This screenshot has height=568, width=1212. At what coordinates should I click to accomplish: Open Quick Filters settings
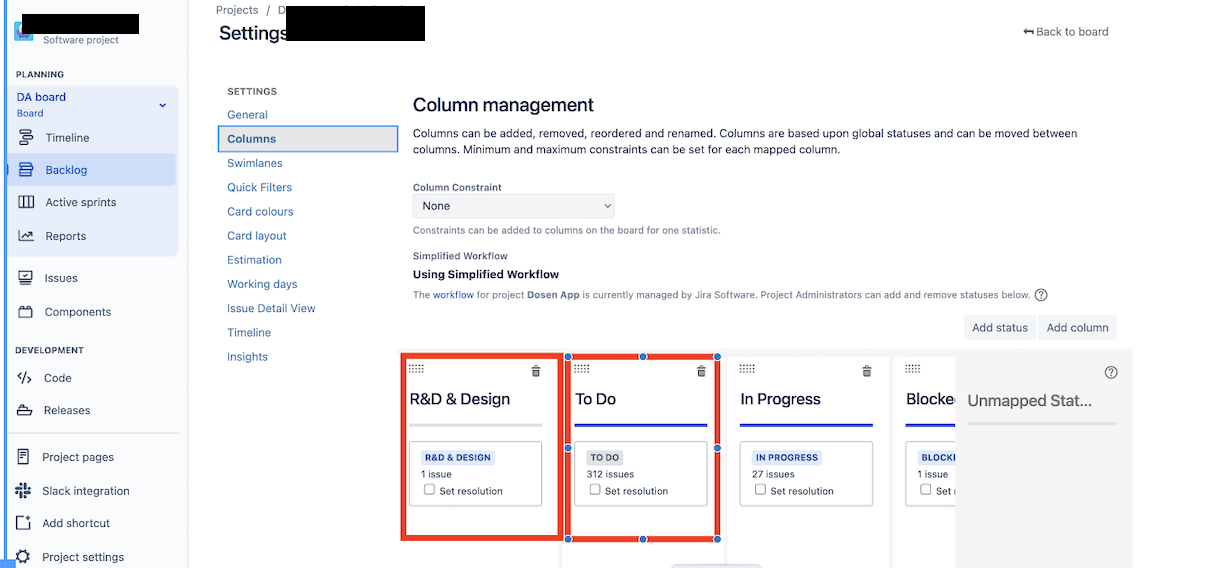[259, 187]
